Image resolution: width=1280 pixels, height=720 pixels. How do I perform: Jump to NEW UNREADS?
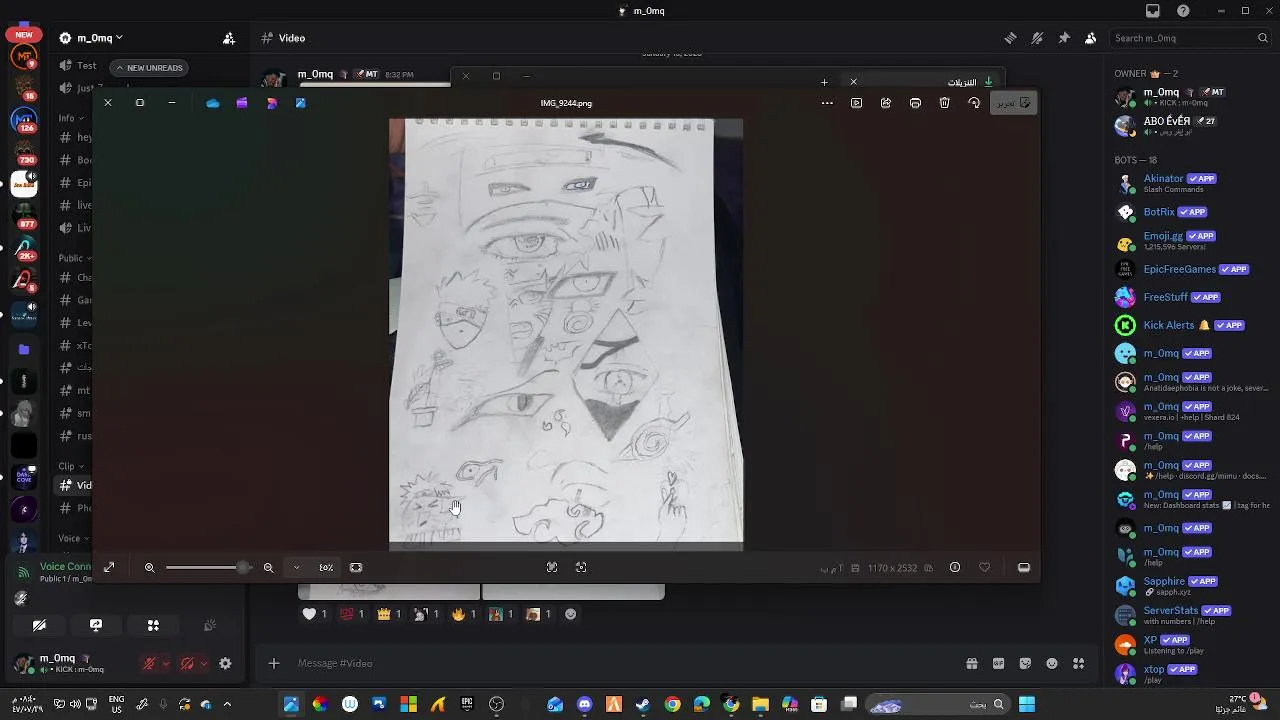(149, 68)
